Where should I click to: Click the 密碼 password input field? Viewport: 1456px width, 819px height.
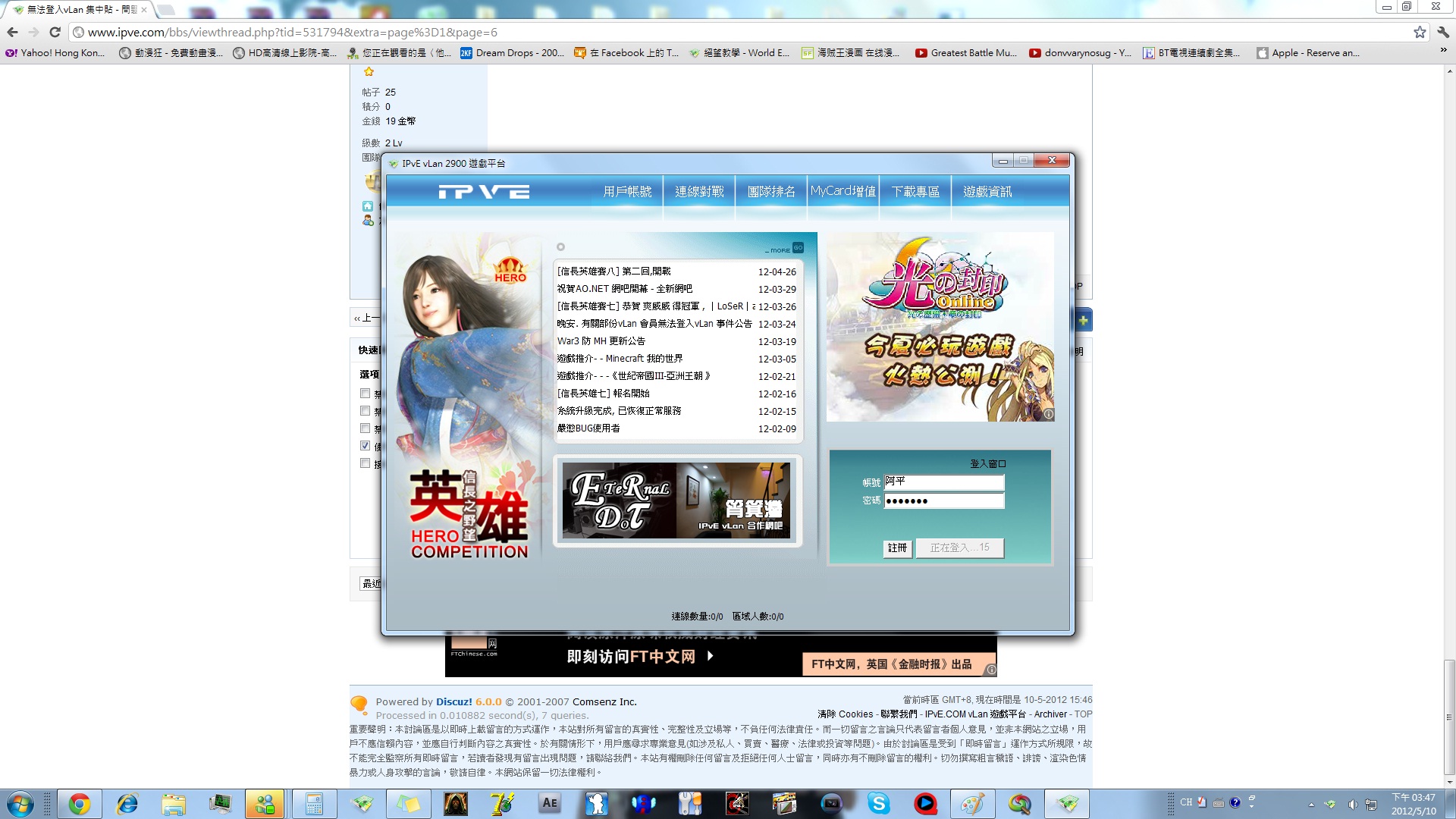pos(944,500)
